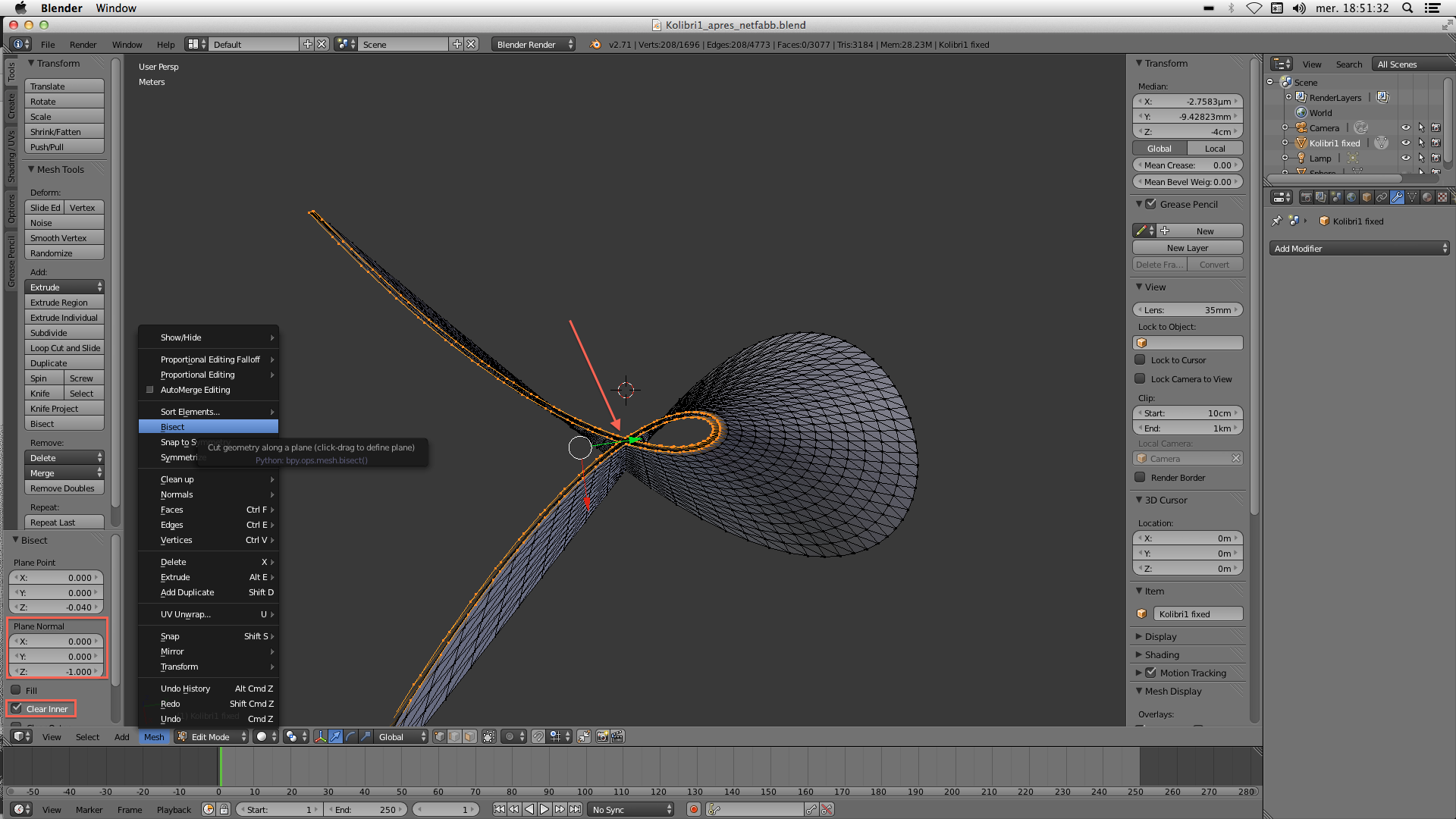Play the animation forward
Image resolution: width=1456 pixels, height=819 pixels.
[x=544, y=809]
